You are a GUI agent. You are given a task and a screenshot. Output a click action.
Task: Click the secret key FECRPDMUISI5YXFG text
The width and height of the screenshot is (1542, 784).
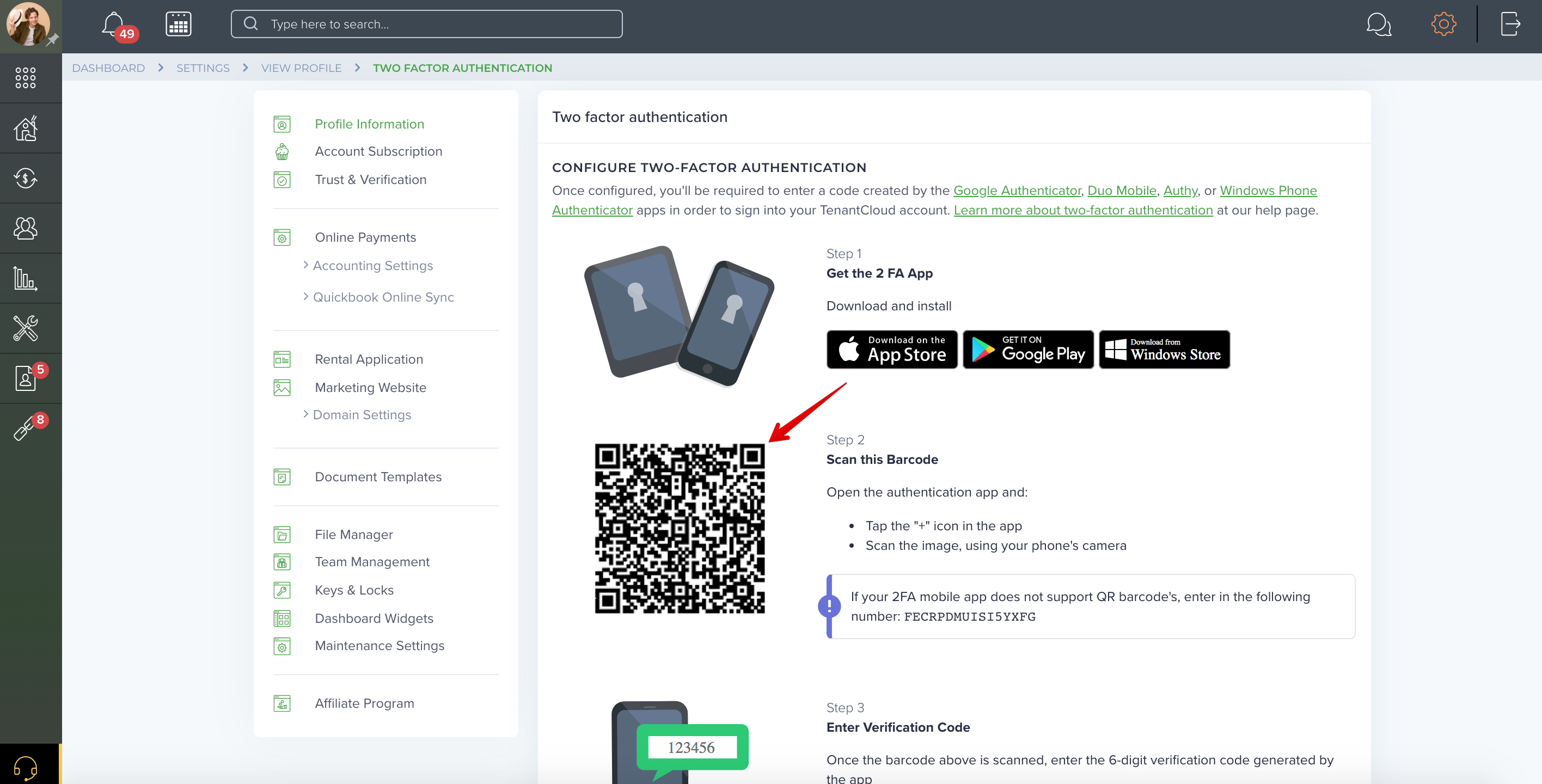969,616
